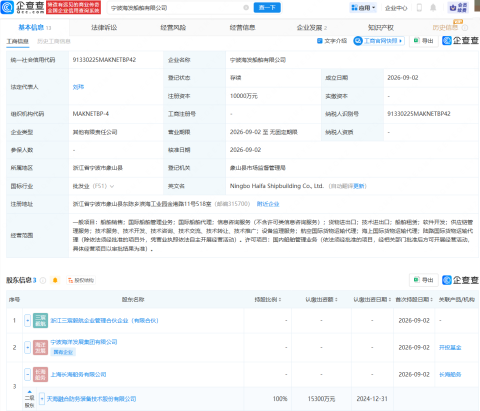
Task: Click the credit code 91330225MAKNETBP42 value
Action: (x=104, y=60)
